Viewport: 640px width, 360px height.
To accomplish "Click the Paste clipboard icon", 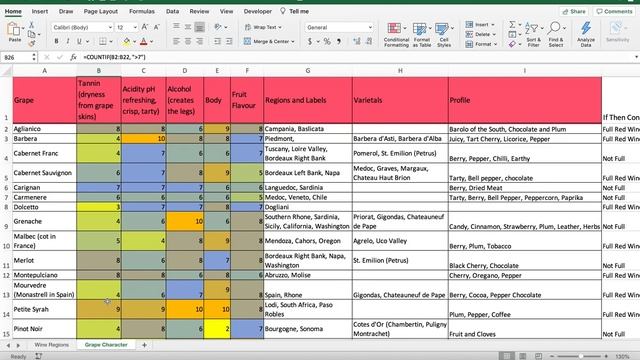I will pos(13,30).
